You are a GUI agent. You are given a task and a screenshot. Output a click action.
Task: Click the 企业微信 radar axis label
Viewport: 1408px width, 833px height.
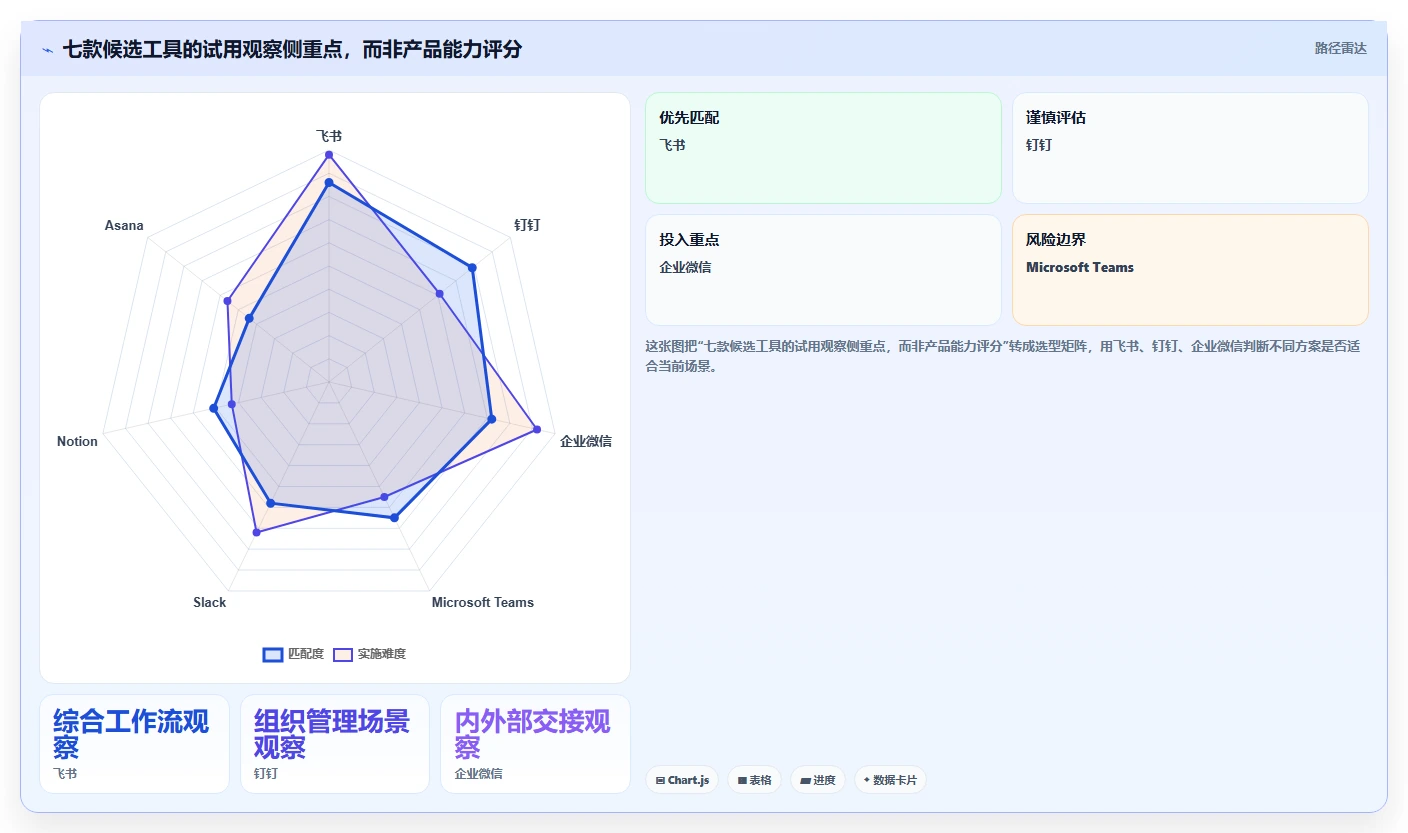(x=586, y=441)
